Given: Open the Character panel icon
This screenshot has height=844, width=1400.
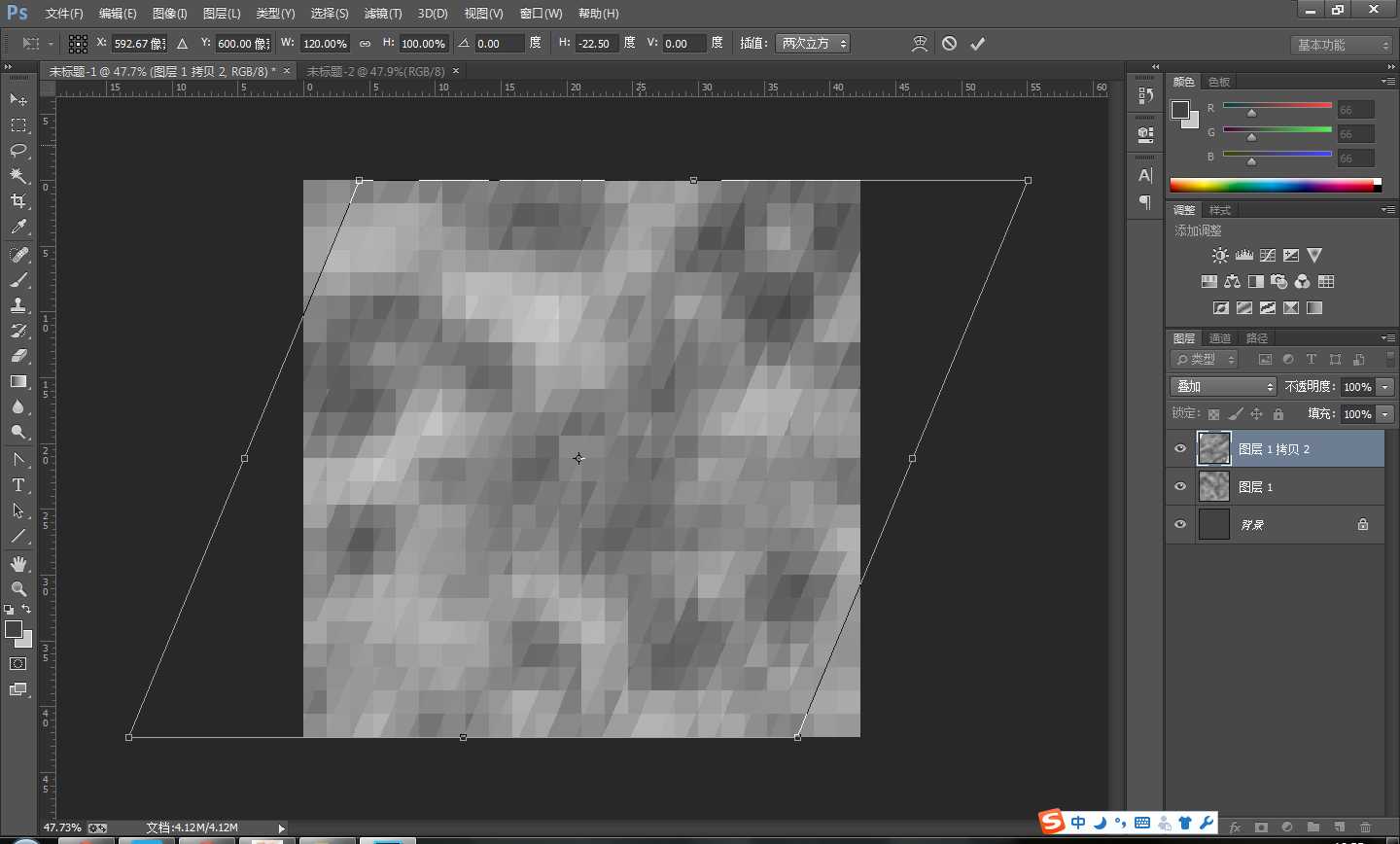Looking at the screenshot, I should coord(1145,176).
